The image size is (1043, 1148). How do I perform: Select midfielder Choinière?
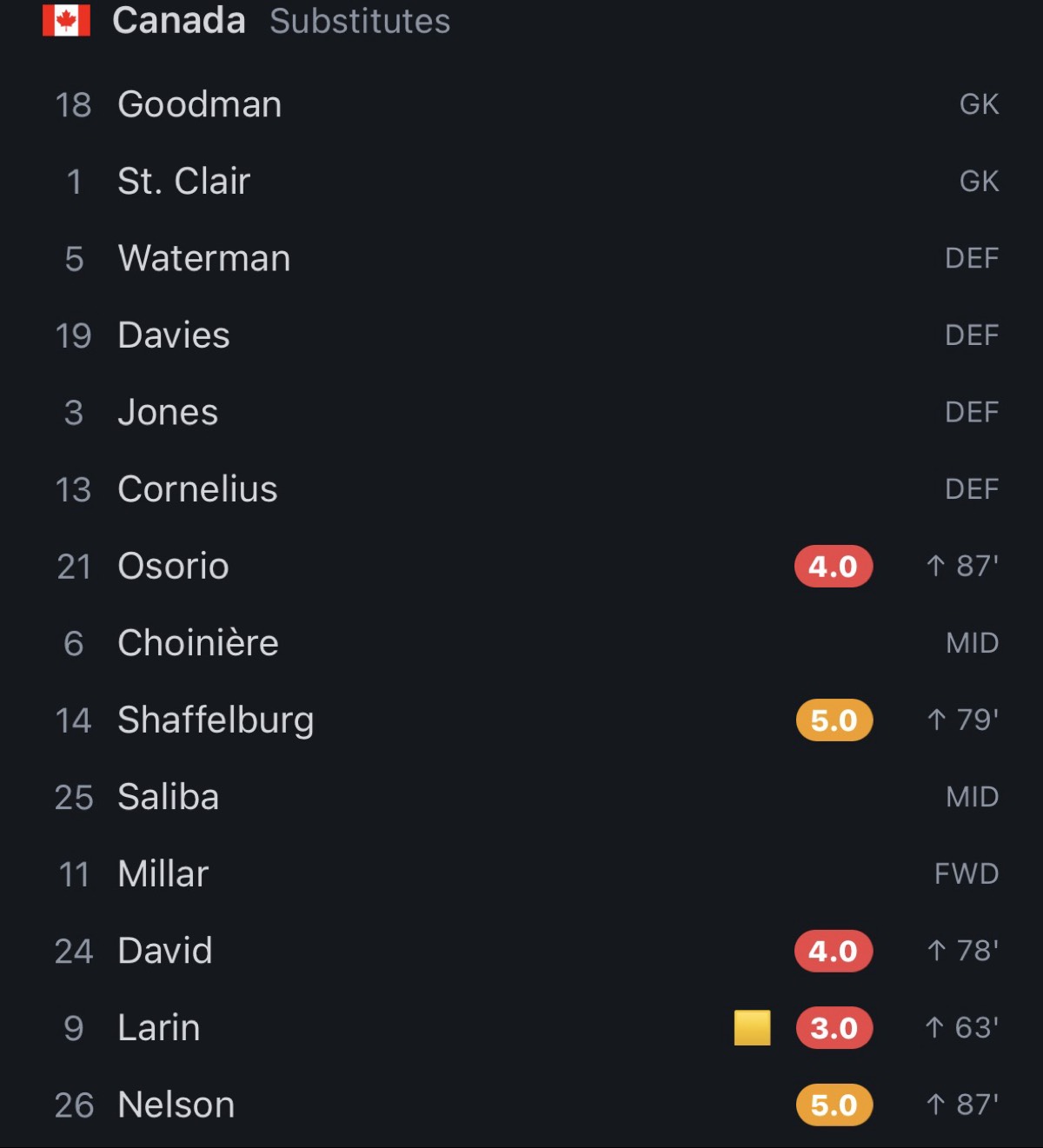(521, 643)
